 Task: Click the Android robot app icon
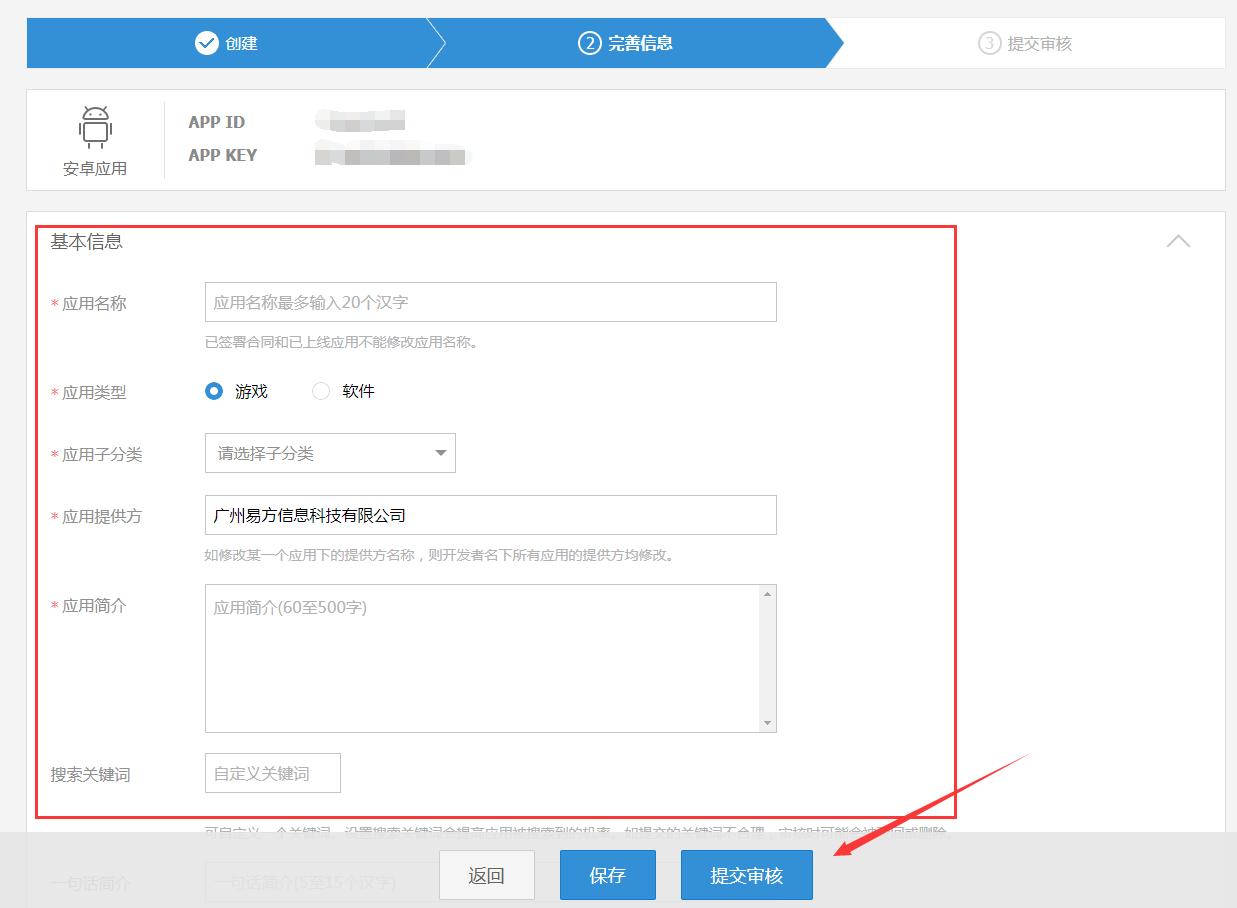tap(95, 127)
